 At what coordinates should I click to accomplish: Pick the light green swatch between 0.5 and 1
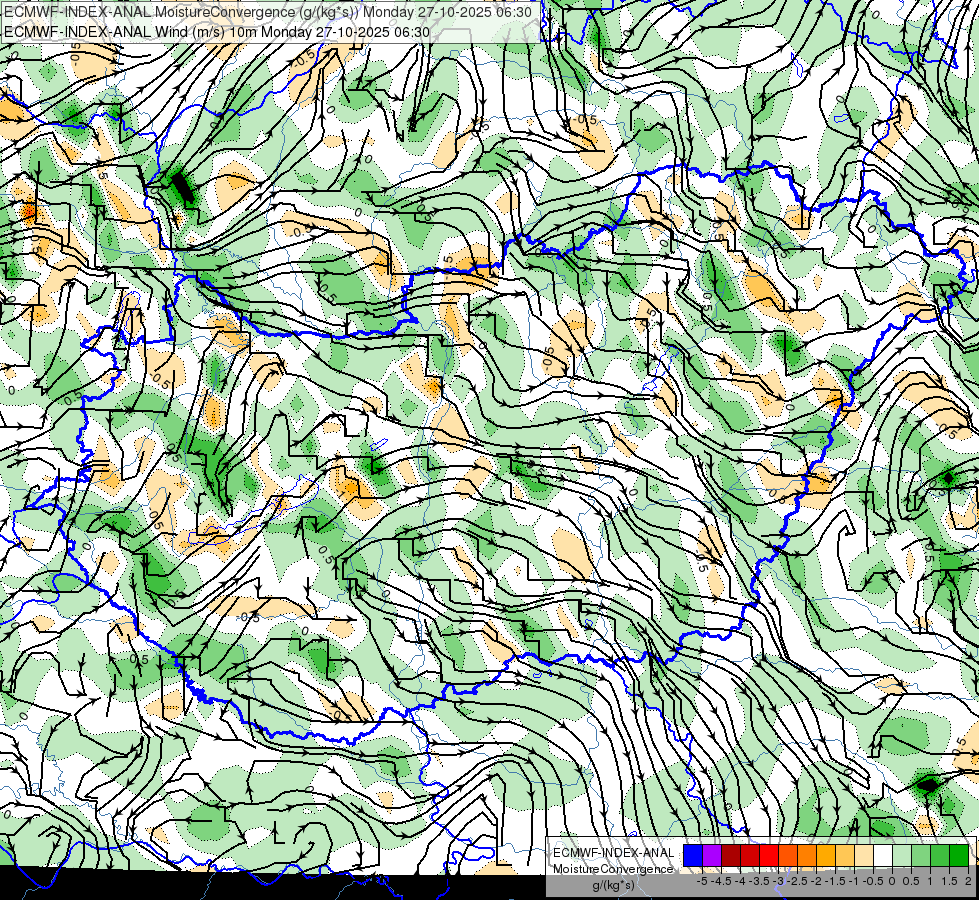point(921,855)
